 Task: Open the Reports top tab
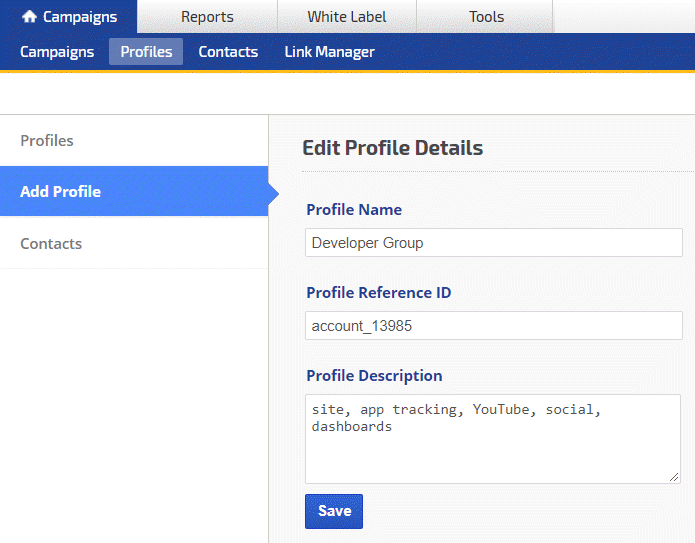tap(207, 17)
